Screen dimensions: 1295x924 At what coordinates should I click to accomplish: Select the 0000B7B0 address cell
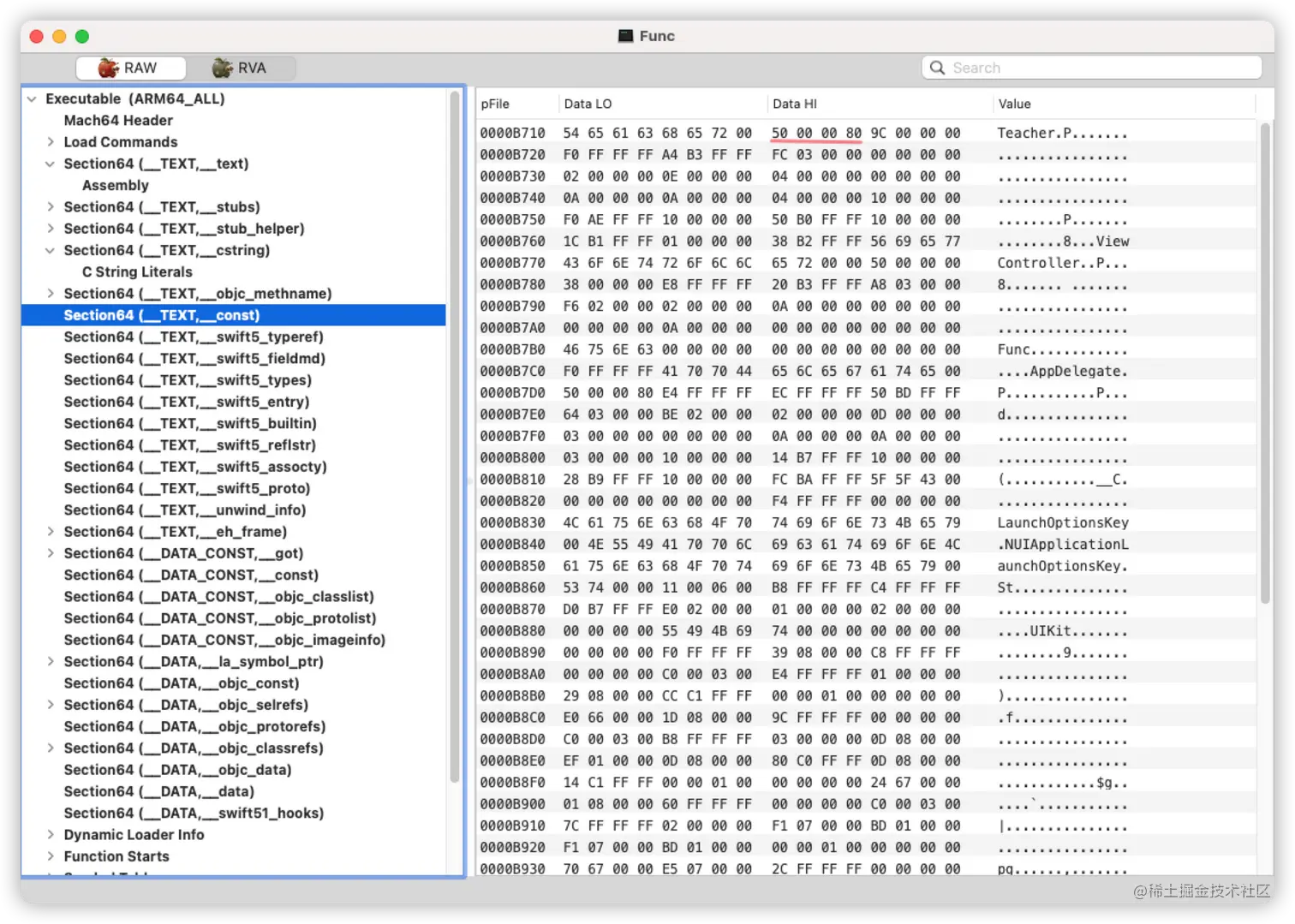pyautogui.click(x=512, y=349)
